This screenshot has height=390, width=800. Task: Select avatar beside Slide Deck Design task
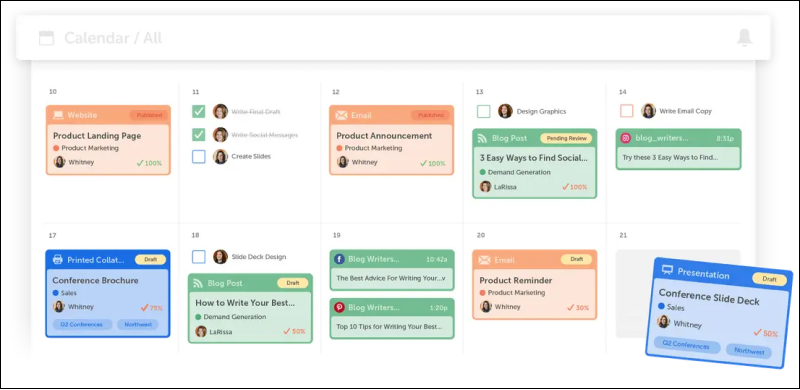(x=220, y=257)
